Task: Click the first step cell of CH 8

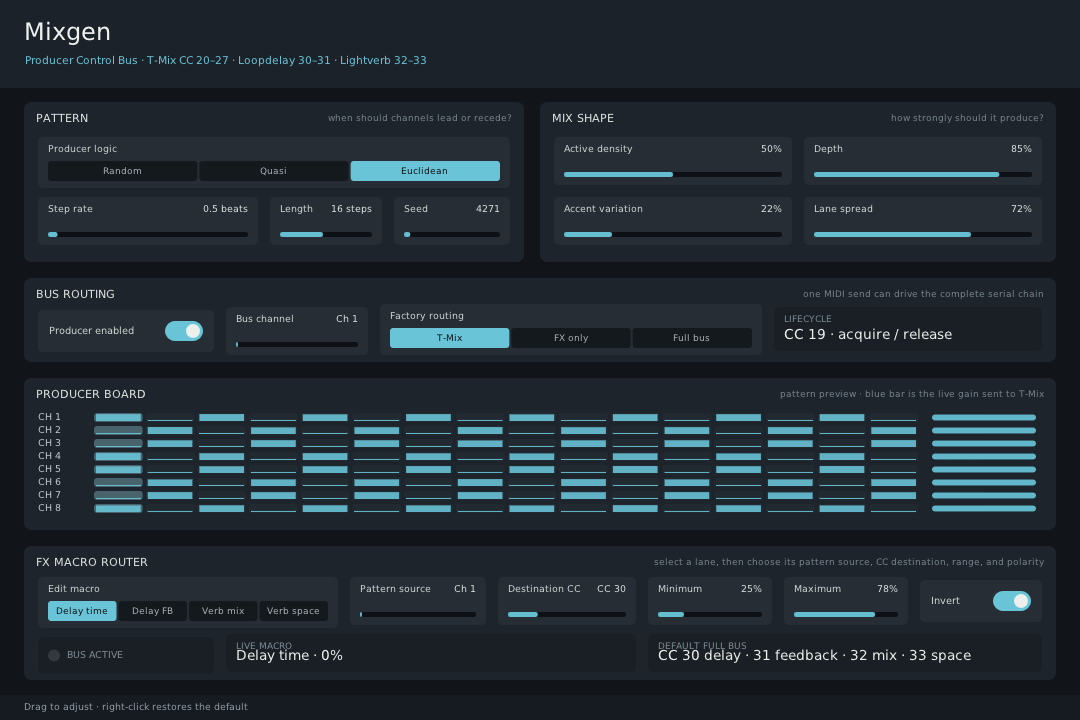Action: [x=118, y=508]
